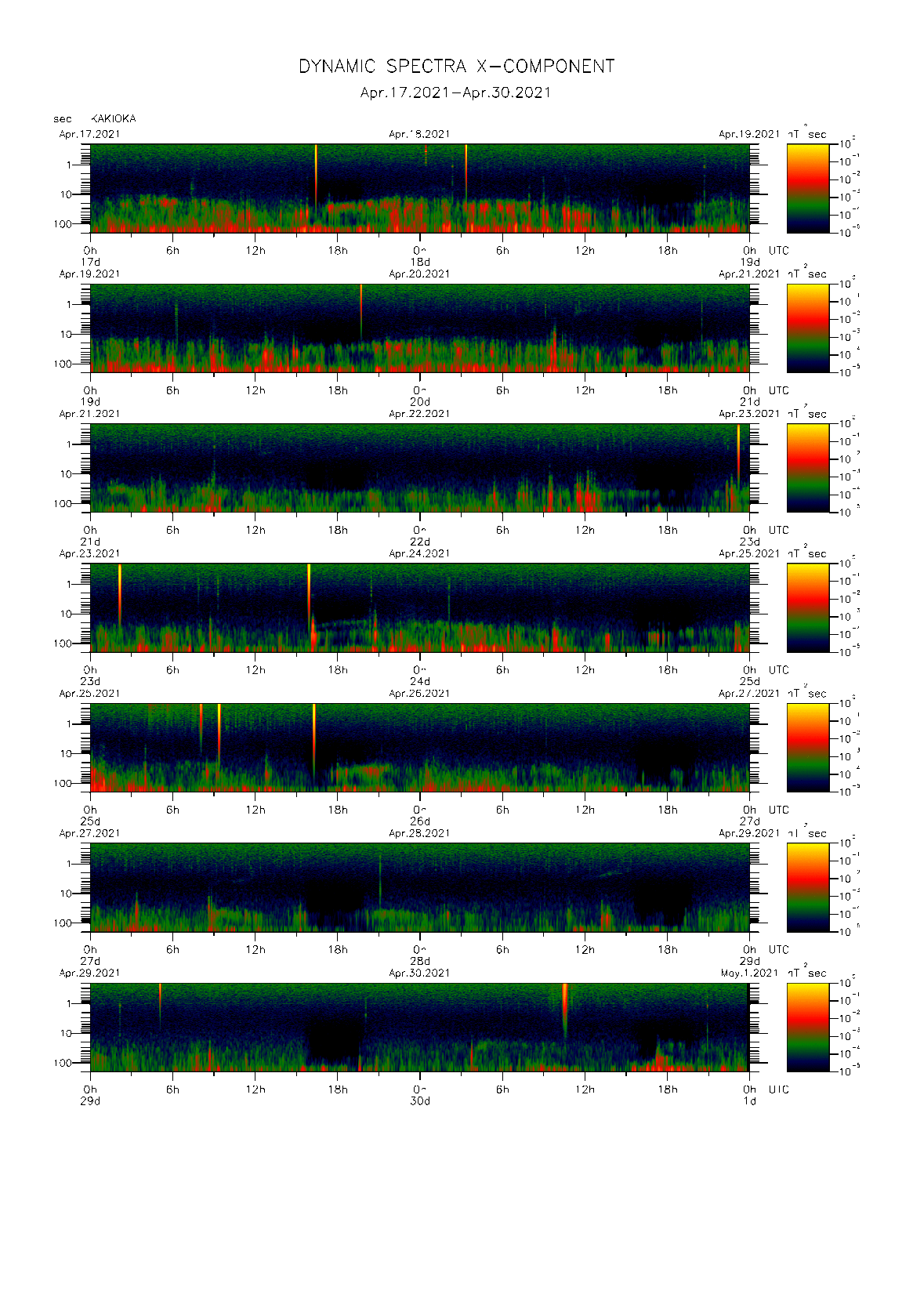Click the 26d day label
Image resolution: width=913 pixels, height=1316 pixels.
[x=420, y=821]
